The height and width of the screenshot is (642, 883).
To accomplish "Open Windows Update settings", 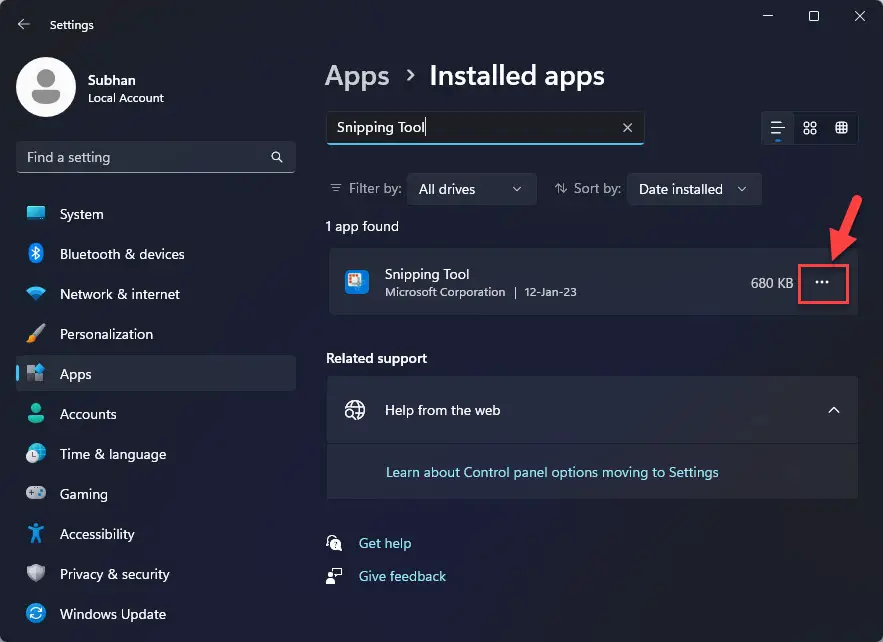I will pyautogui.click(x=156, y=614).
